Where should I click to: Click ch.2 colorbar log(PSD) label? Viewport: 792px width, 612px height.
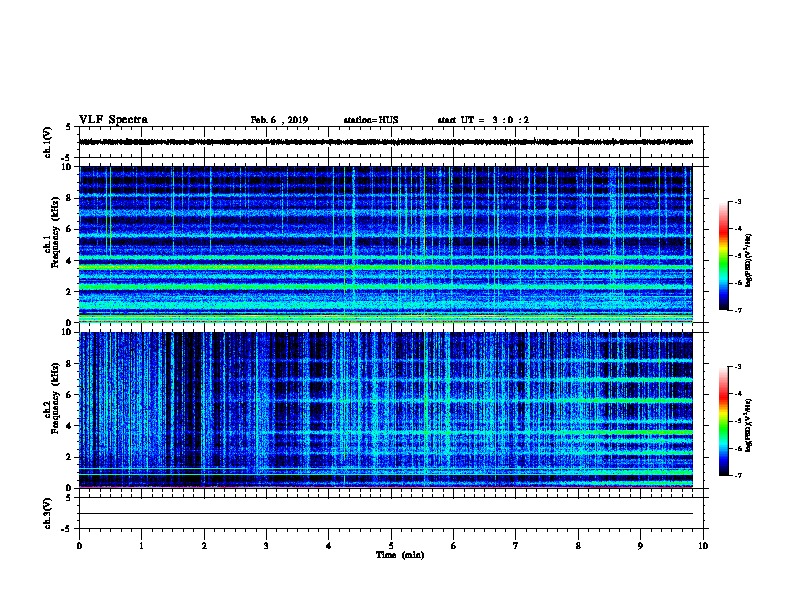pyautogui.click(x=749, y=425)
